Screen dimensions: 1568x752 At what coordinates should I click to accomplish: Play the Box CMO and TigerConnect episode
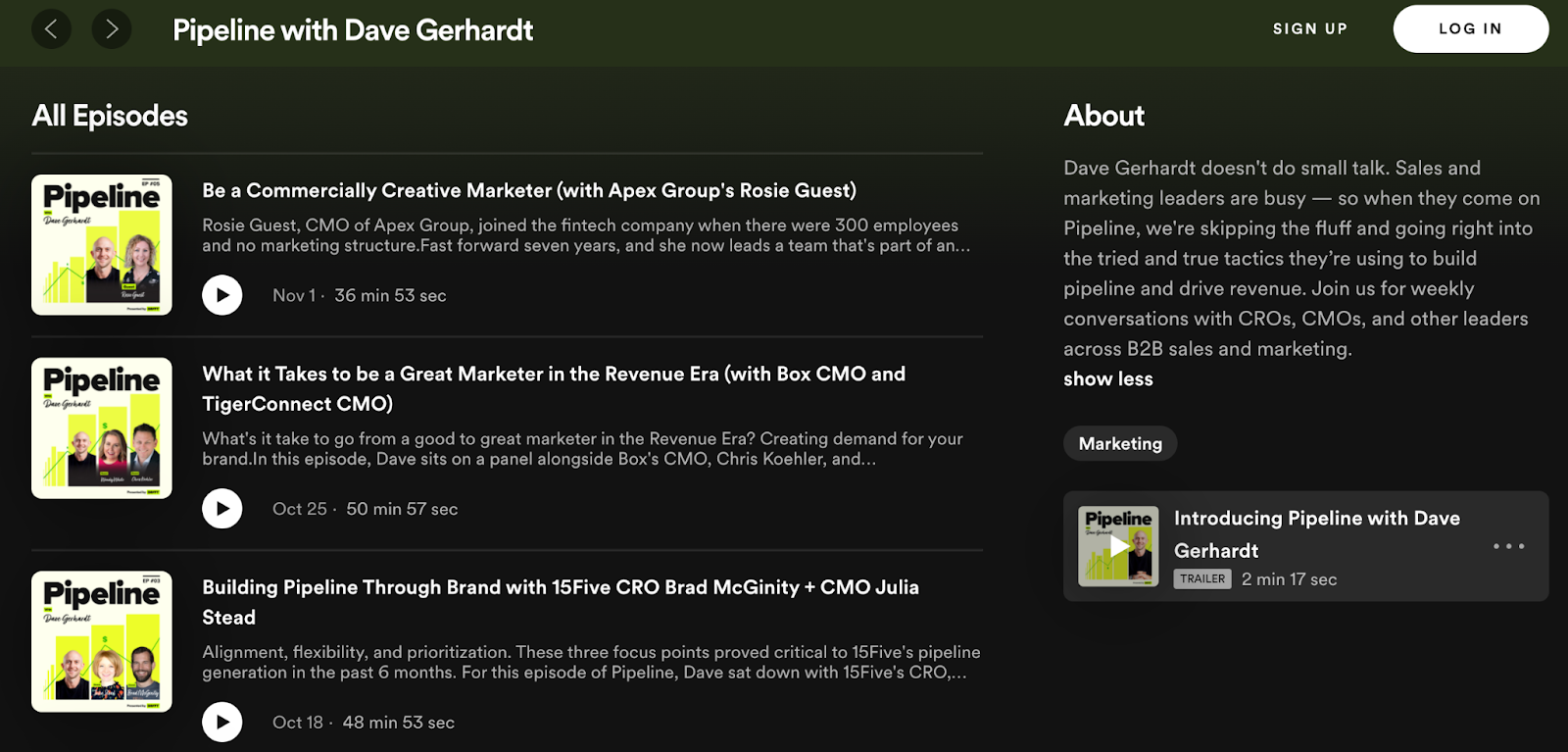pyautogui.click(x=222, y=509)
